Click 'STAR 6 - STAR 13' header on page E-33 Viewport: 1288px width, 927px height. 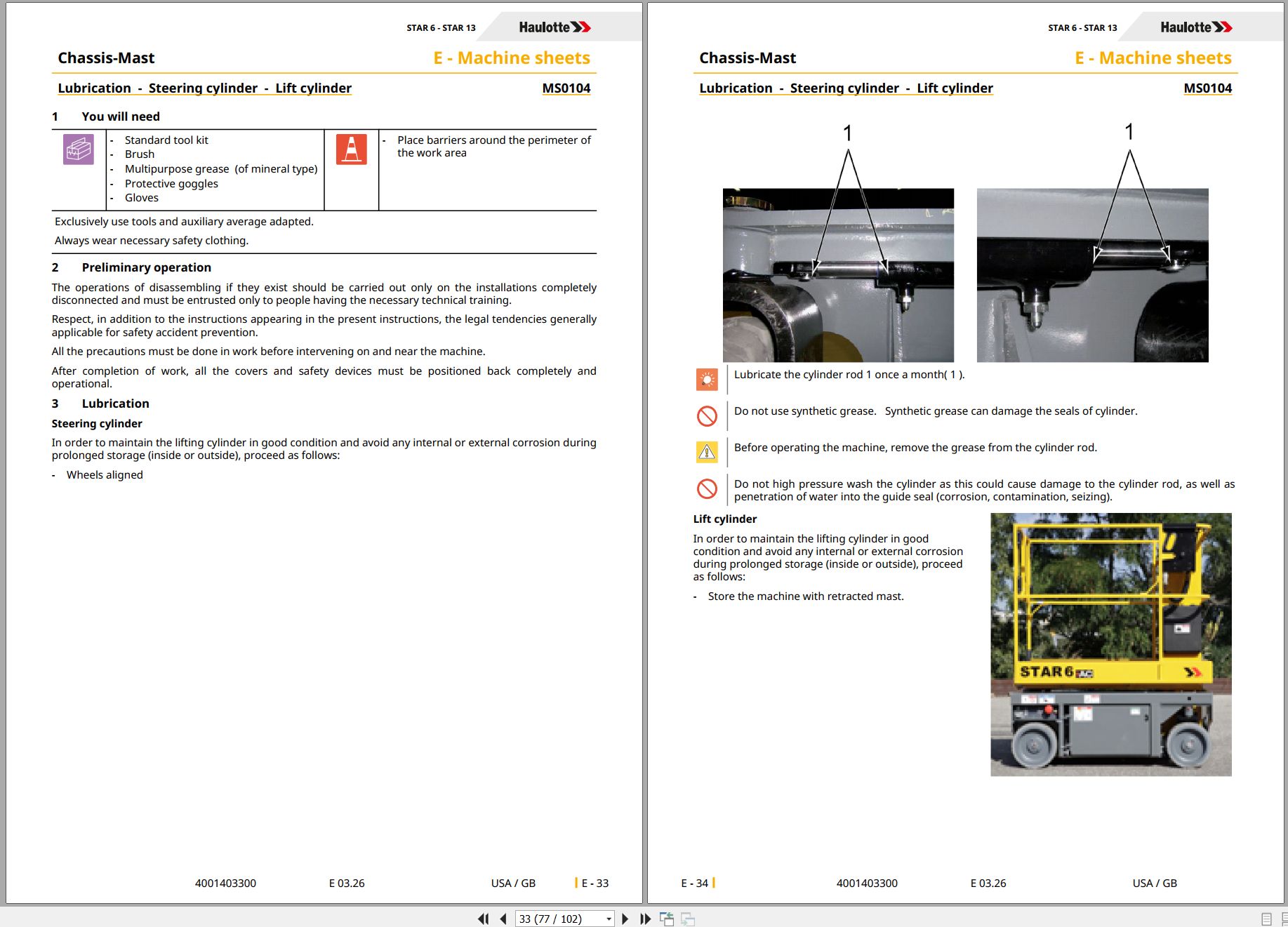pyautogui.click(x=441, y=28)
